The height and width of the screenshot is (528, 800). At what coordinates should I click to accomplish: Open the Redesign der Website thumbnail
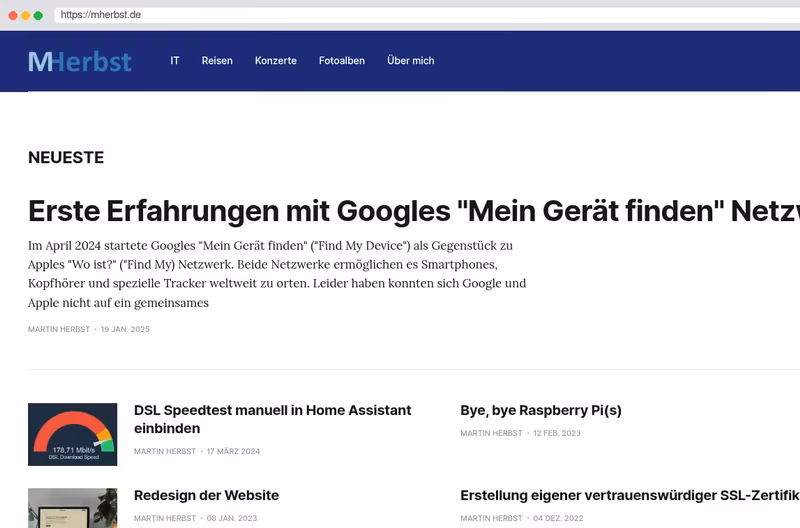point(72,508)
